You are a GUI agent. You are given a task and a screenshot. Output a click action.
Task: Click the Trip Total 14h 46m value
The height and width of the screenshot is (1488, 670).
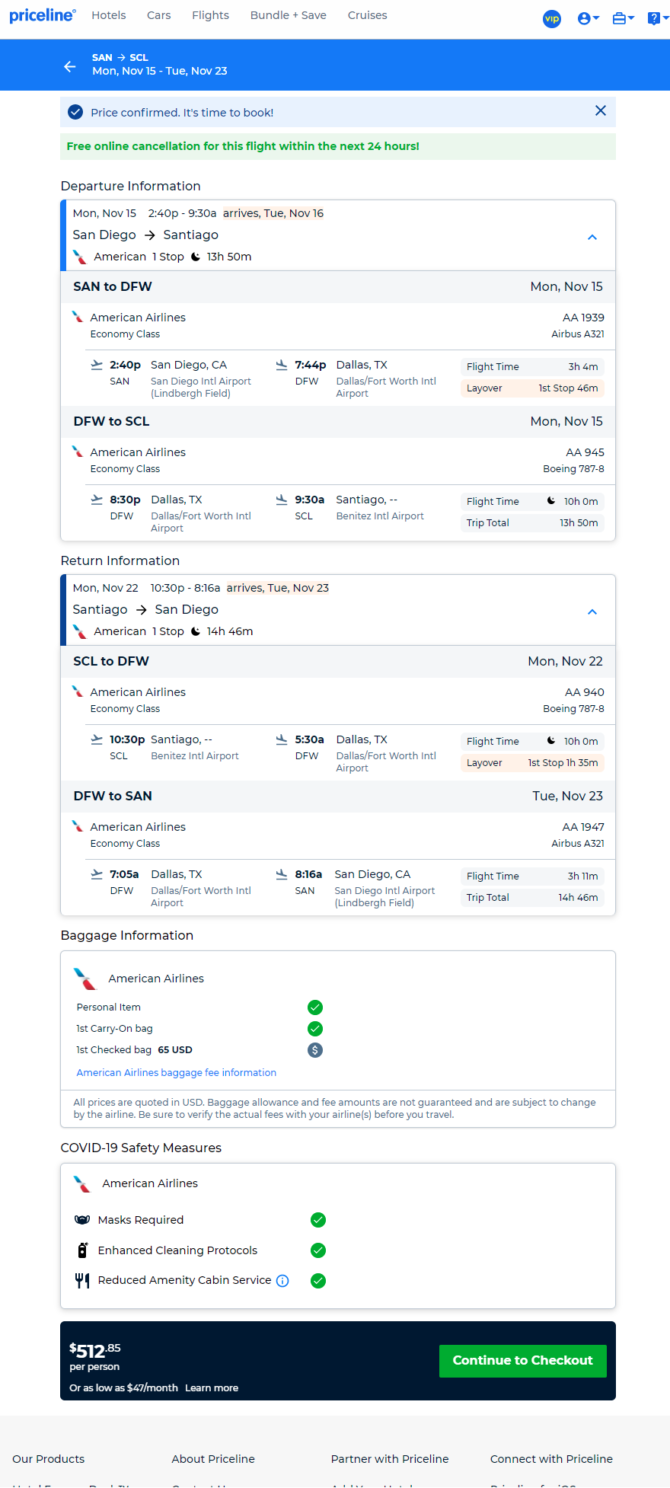point(580,898)
